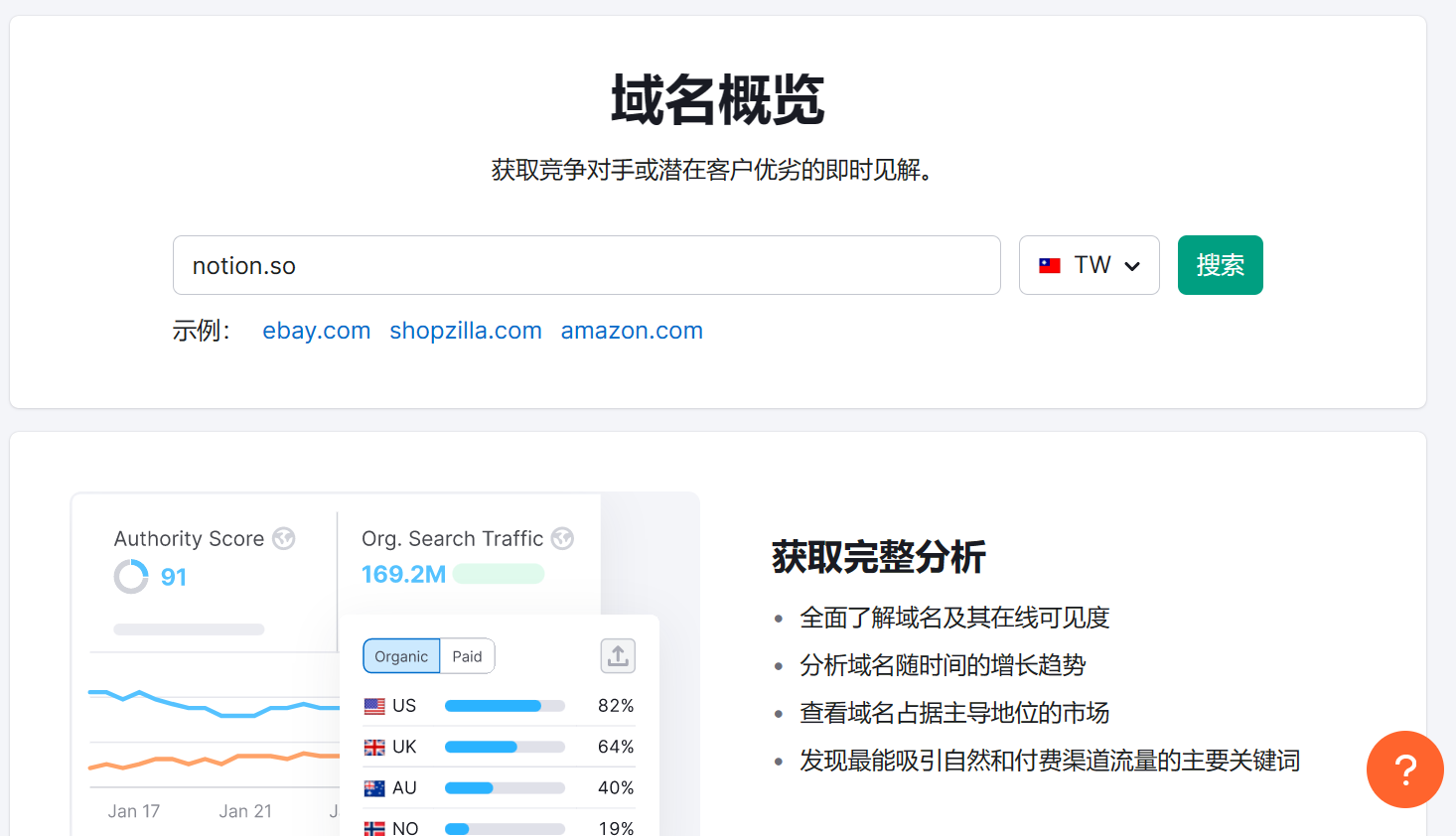Click the Taiwan flag icon in country selector
The height and width of the screenshot is (836, 1456).
[1049, 265]
